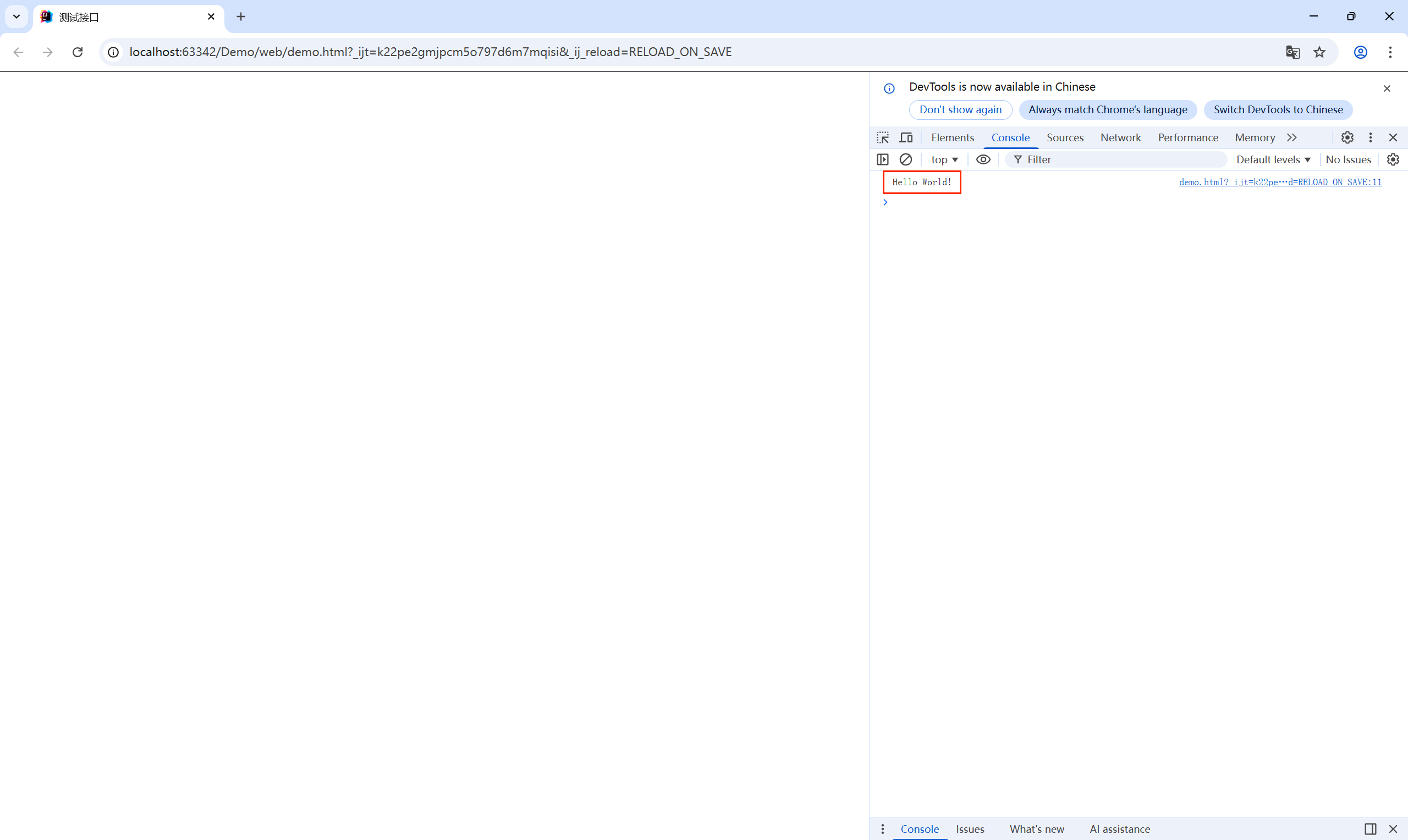Open the Default levels dropdown
Viewport: 1408px width, 840px height.
[1273, 159]
